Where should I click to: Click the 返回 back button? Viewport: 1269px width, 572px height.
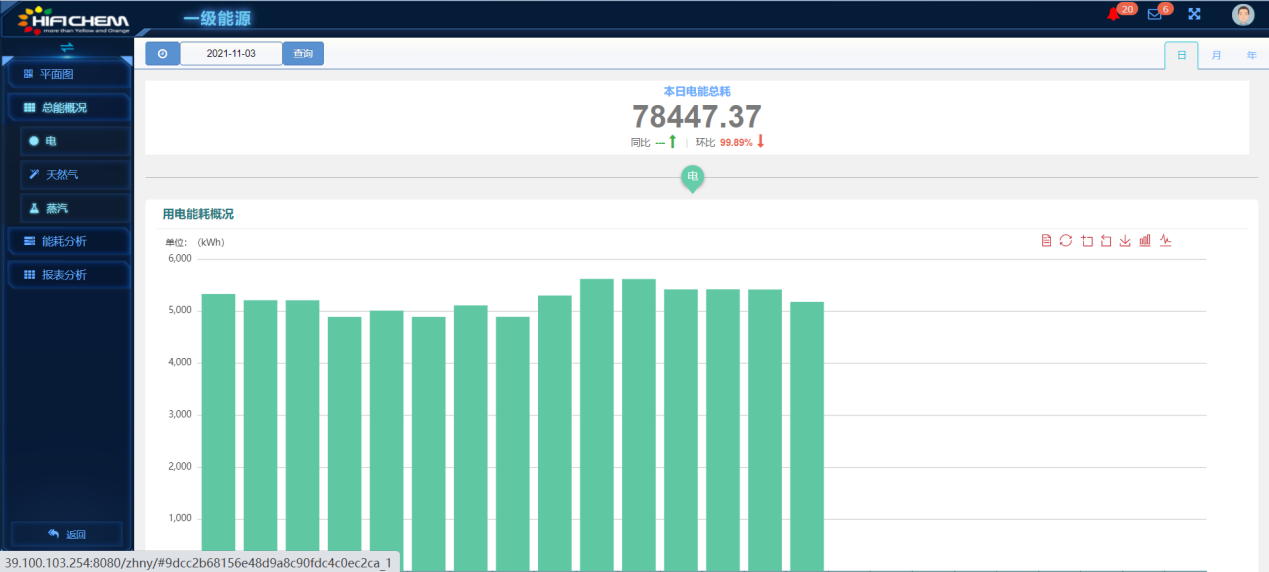(67, 534)
